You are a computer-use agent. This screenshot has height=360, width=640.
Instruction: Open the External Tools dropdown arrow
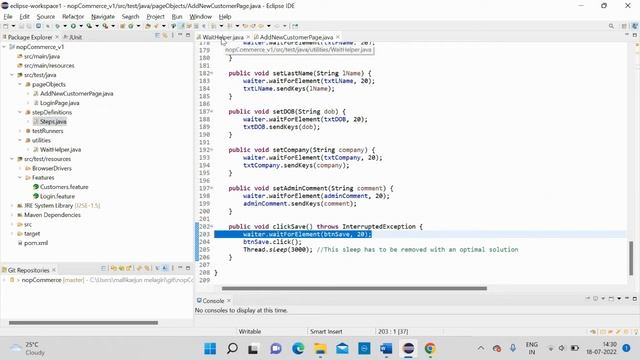point(113,26)
